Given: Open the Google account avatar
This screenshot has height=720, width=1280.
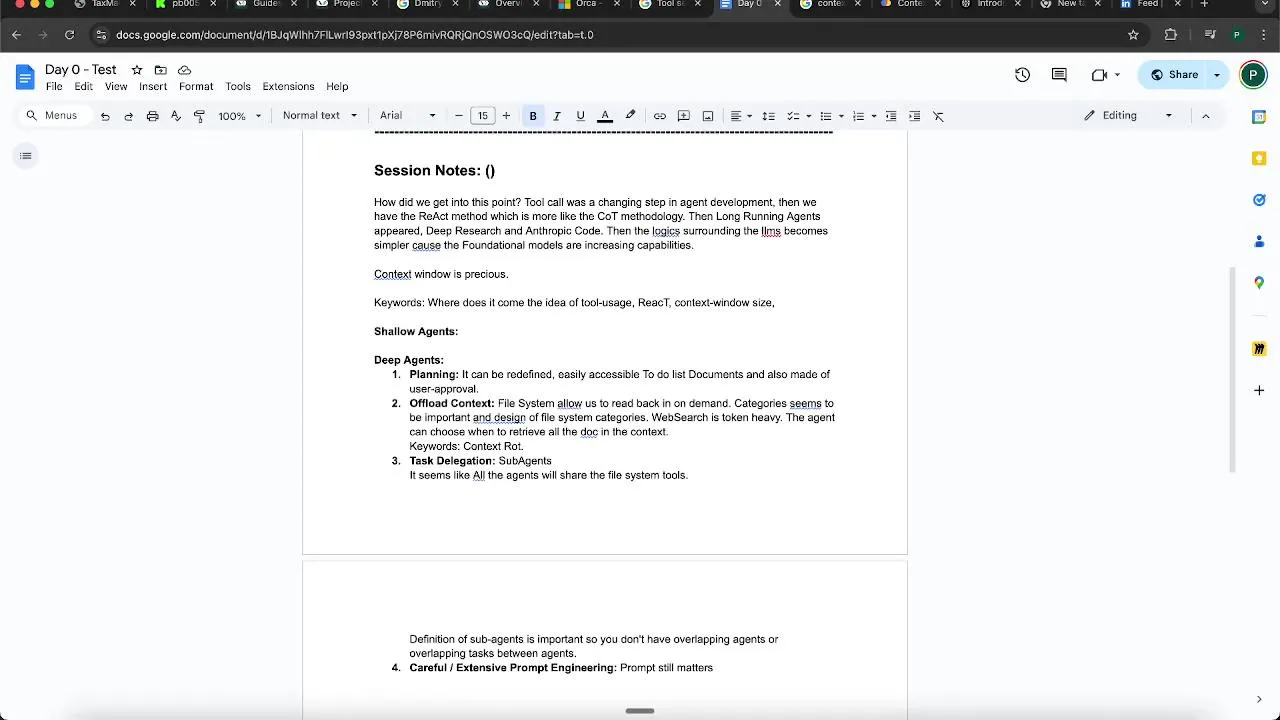Looking at the screenshot, I should click(1253, 75).
